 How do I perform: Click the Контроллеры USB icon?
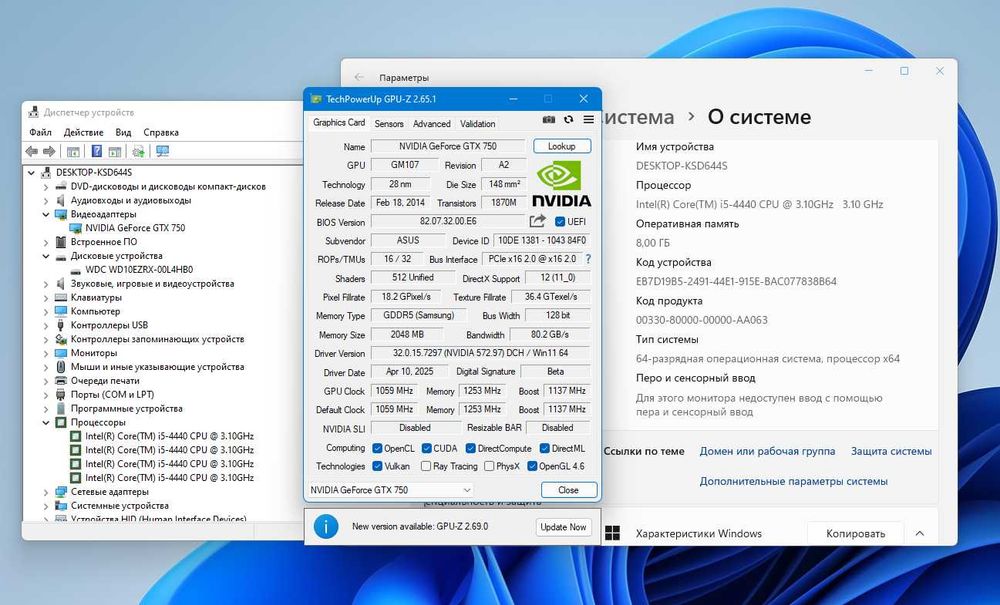coord(61,324)
